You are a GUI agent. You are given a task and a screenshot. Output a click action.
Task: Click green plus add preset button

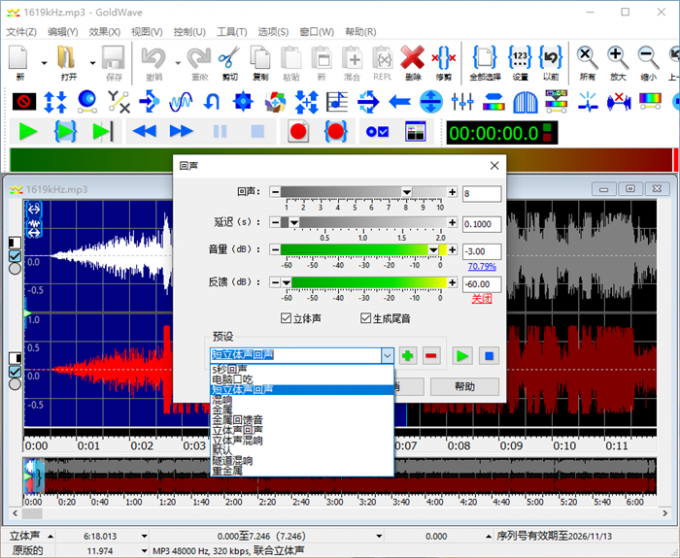coord(408,356)
